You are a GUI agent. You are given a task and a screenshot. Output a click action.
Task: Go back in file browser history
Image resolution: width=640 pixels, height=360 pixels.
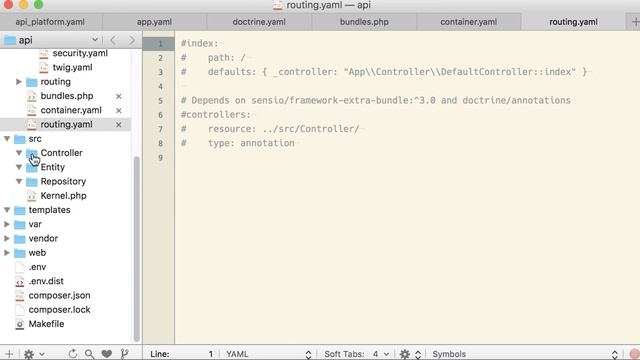(x=113, y=40)
